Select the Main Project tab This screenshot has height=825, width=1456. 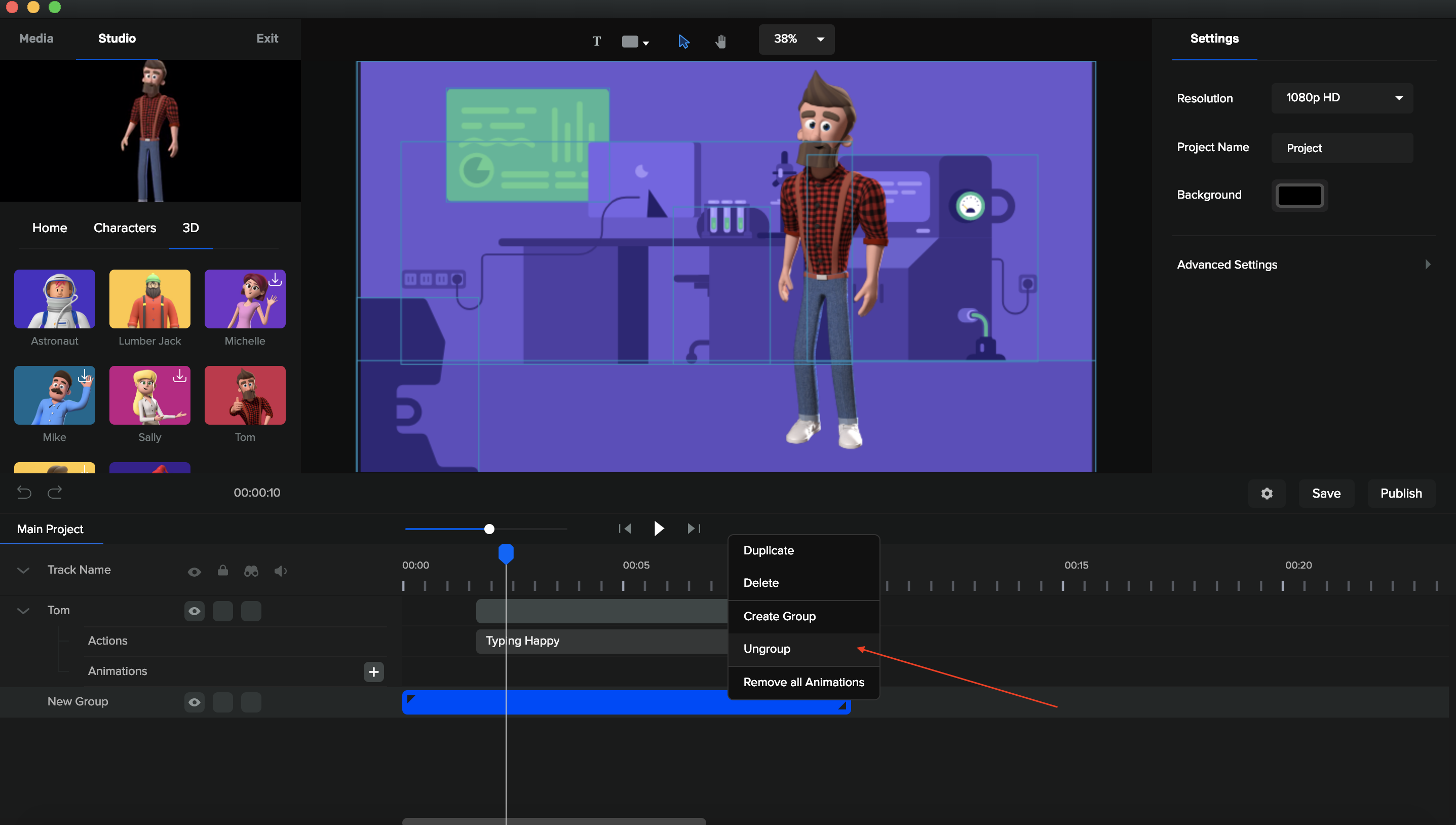pos(50,529)
